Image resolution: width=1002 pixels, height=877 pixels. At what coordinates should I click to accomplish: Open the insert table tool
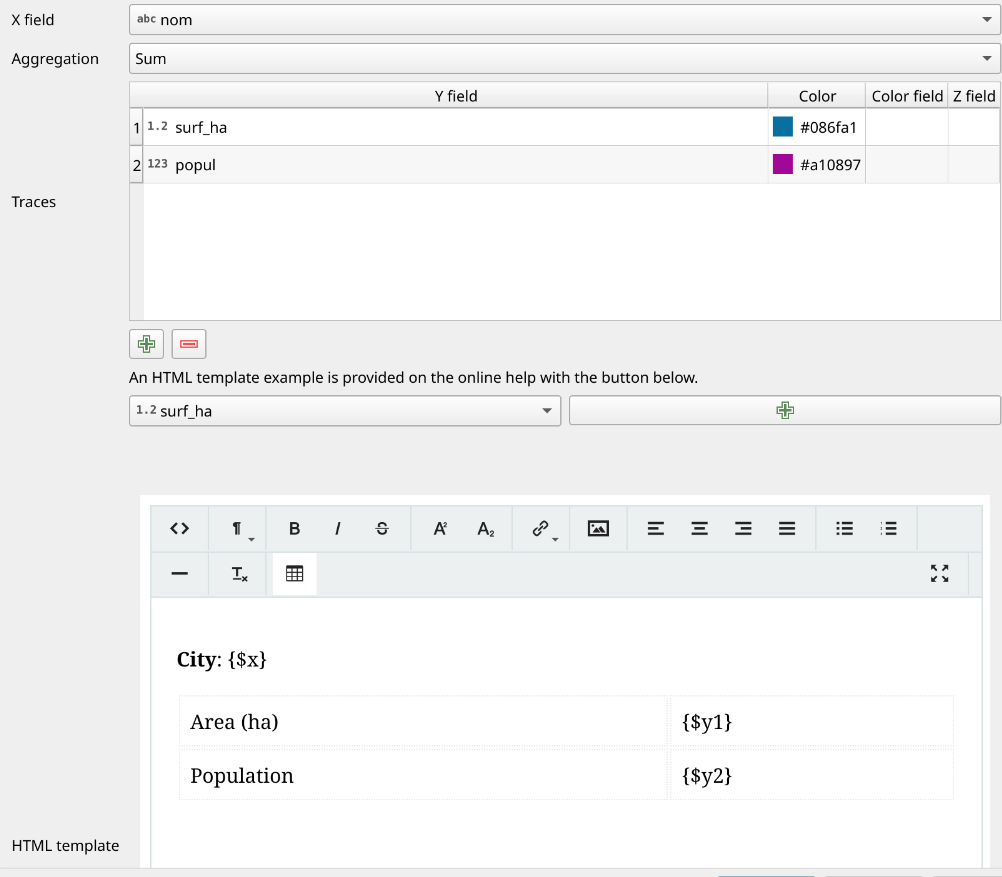click(294, 574)
